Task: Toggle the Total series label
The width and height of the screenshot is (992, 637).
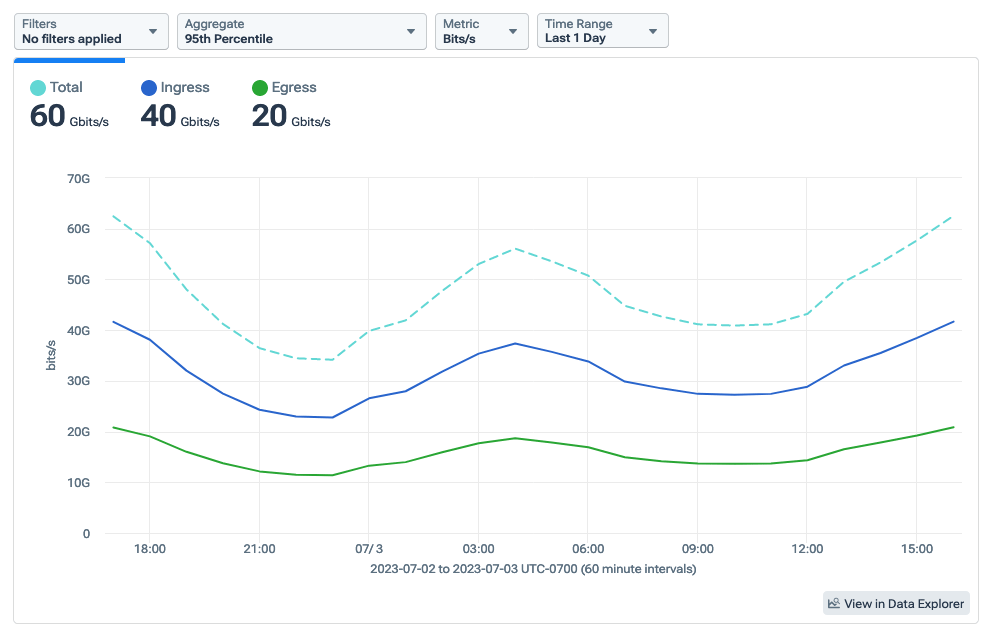Action: pyautogui.click(x=66, y=88)
